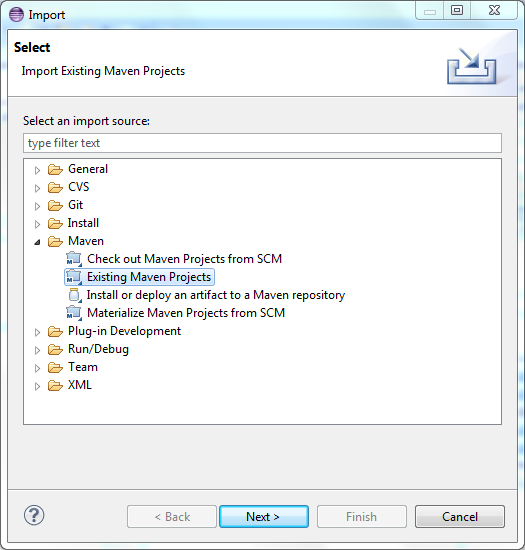Click the Materialize Maven Projects from SCM icon
The image size is (525, 550).
(x=74, y=313)
